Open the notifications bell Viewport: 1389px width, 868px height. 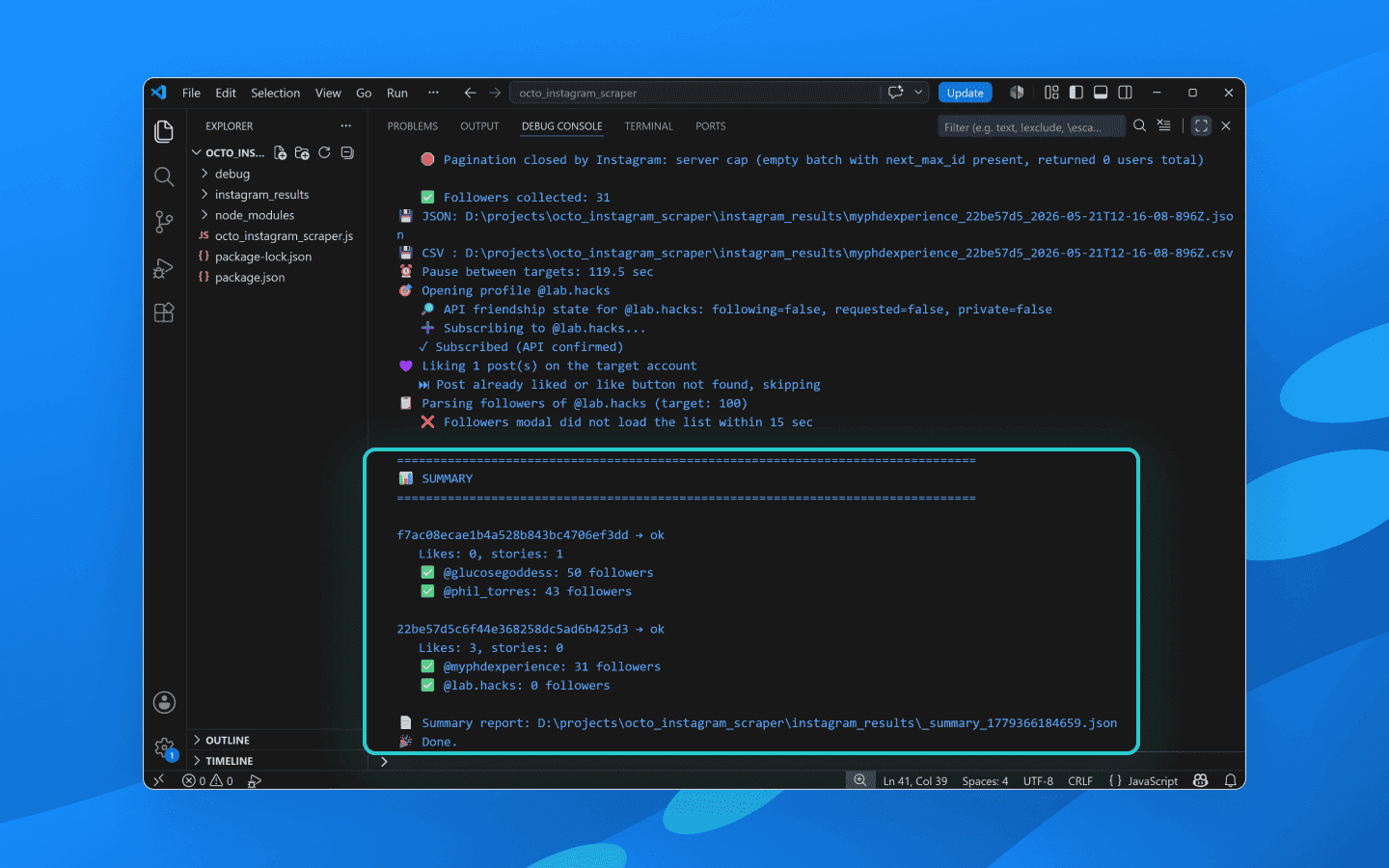(x=1231, y=781)
